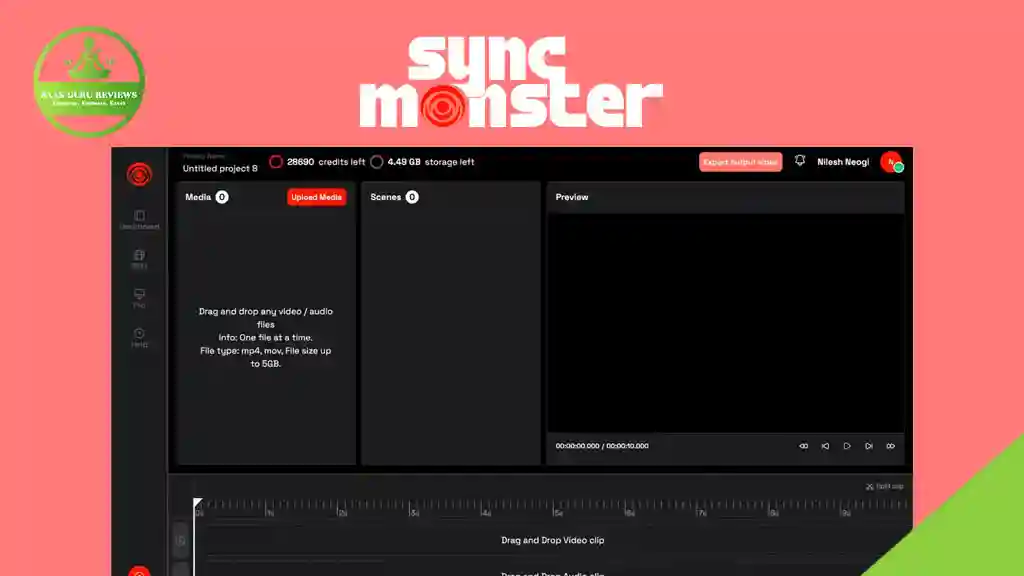Click the Sync Monster logo in sidebar
Image resolution: width=1024 pixels, height=576 pixels.
[139, 174]
